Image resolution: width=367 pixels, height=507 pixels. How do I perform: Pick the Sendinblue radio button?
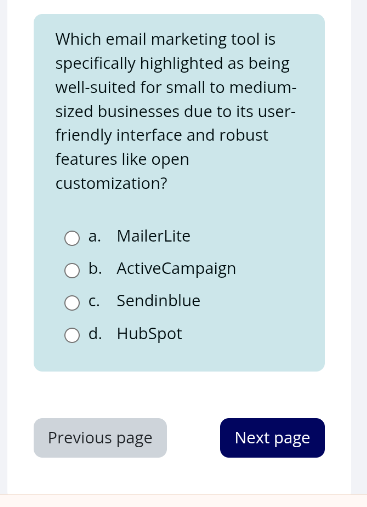coord(72,303)
